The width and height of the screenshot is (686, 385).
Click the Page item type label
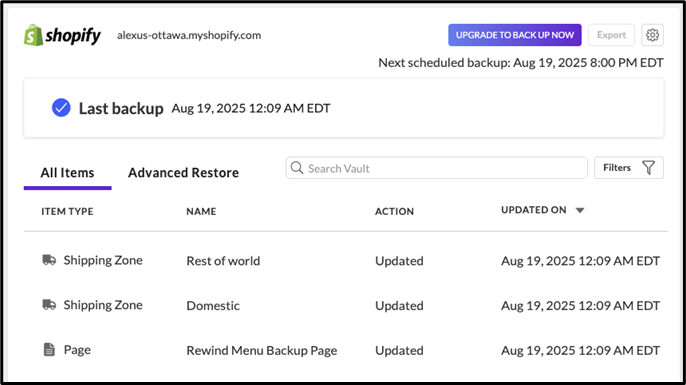[77, 350]
